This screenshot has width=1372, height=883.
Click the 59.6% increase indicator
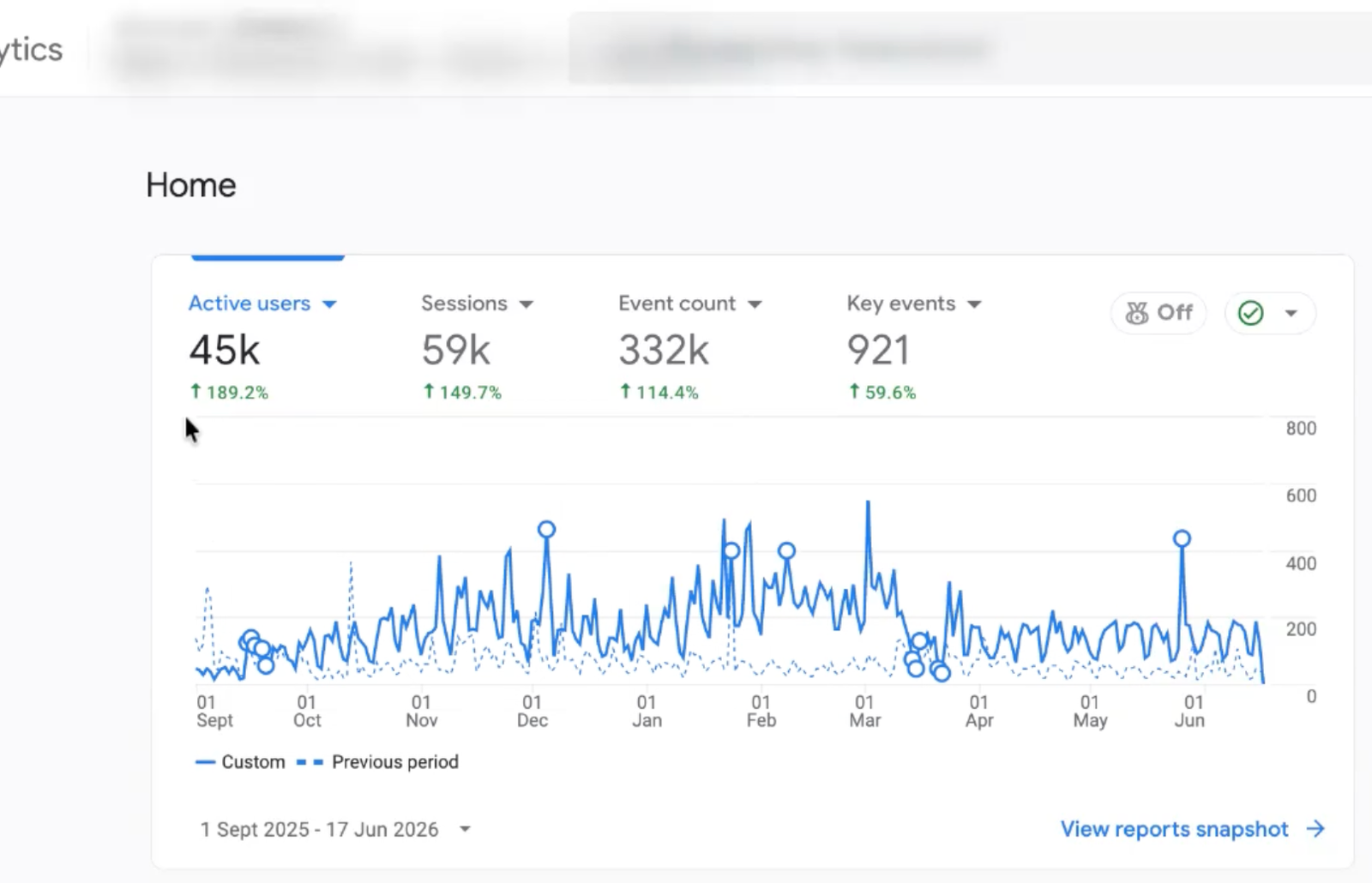882,393
